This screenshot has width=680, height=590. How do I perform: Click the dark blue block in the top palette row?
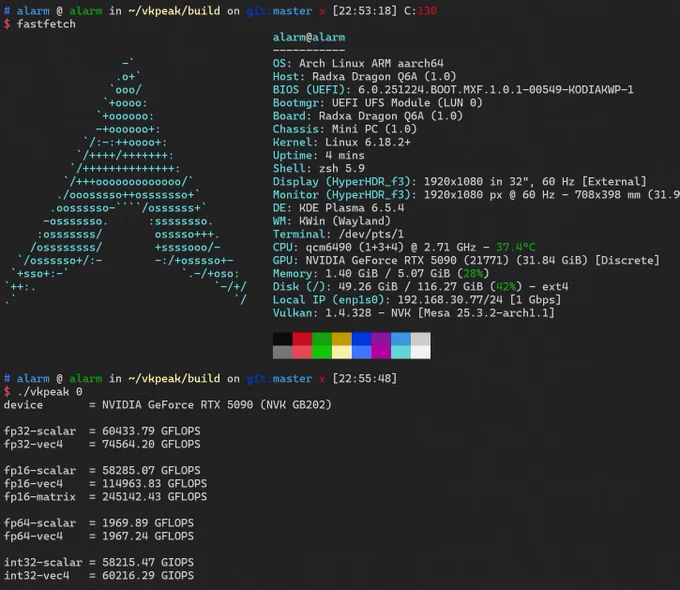pyautogui.click(x=361, y=339)
